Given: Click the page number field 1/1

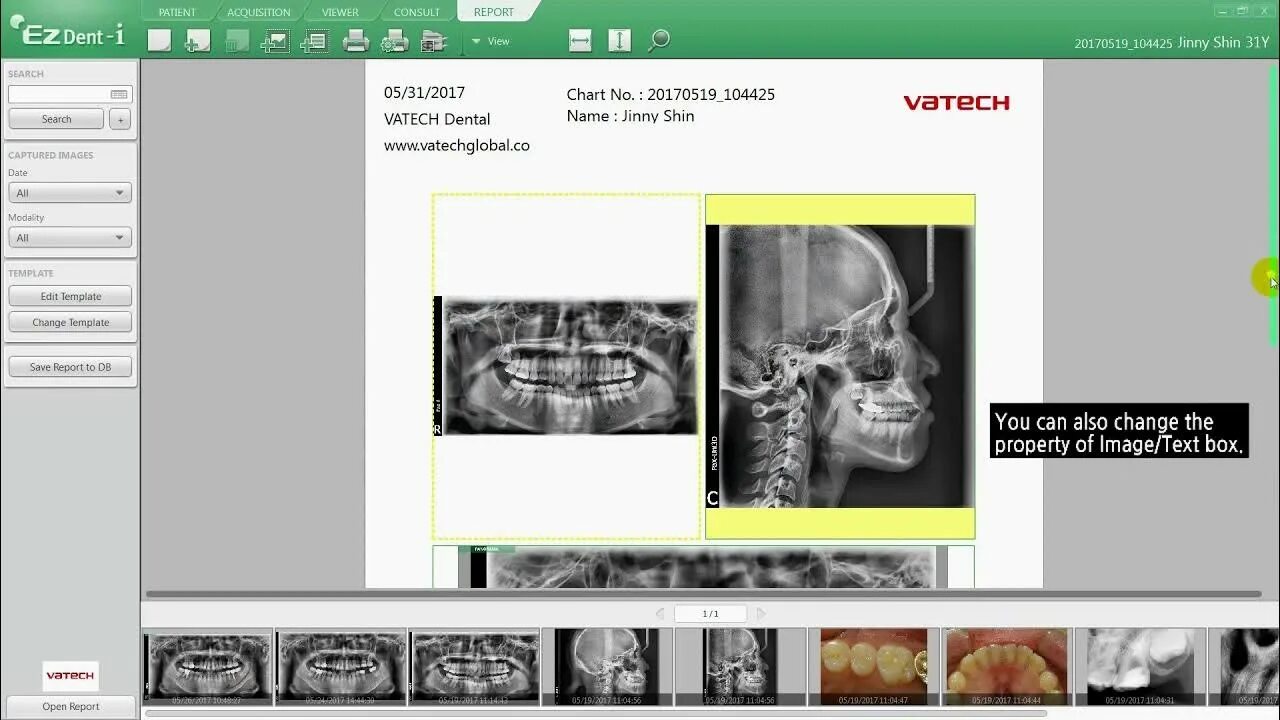Looking at the screenshot, I should click(x=710, y=613).
